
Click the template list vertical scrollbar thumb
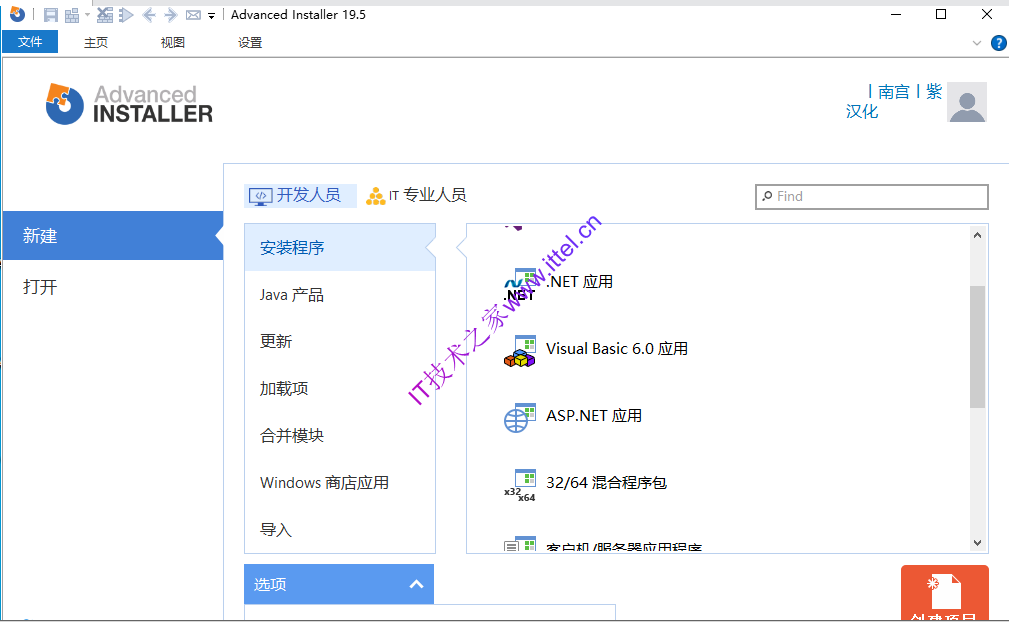tap(977, 347)
